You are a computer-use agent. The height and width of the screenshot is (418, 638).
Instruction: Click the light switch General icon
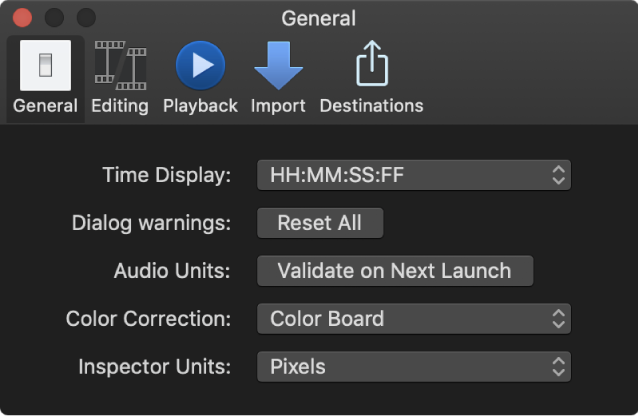[x=45, y=66]
